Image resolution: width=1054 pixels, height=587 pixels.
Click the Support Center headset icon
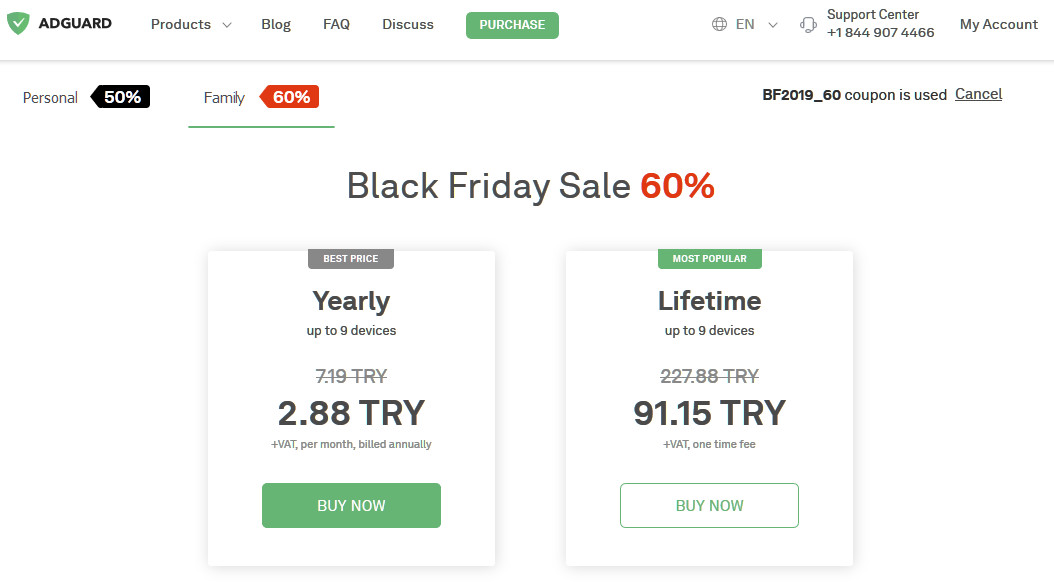(x=808, y=25)
